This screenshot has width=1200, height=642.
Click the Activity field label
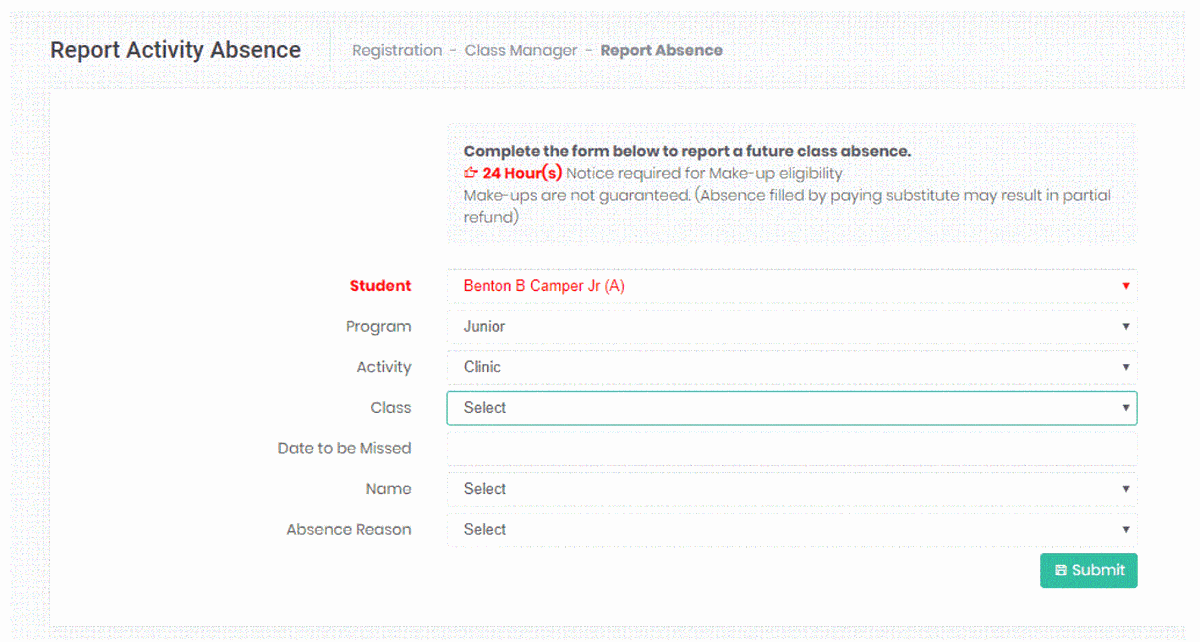[x=384, y=367]
